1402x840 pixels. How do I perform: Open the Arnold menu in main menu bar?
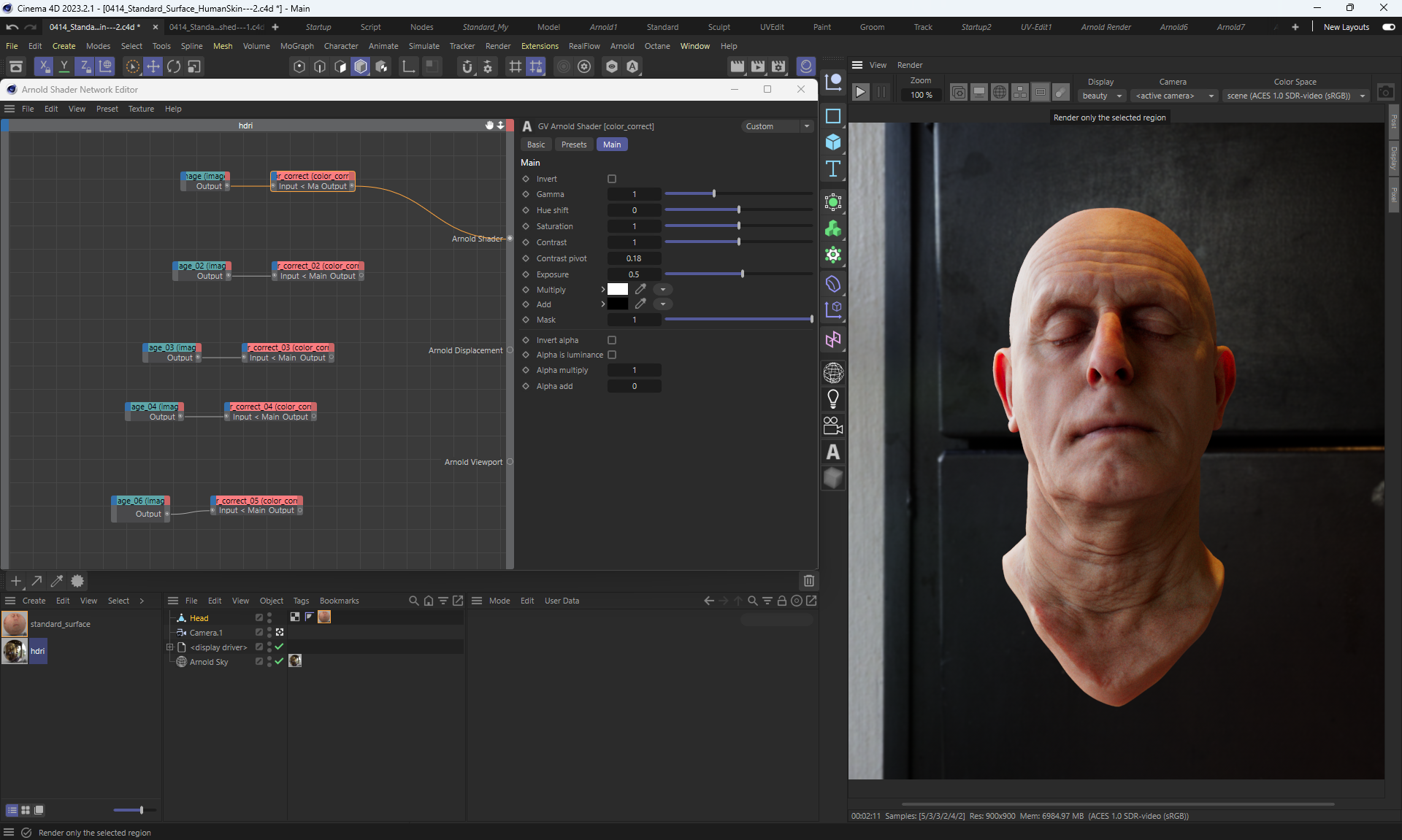pyautogui.click(x=622, y=46)
